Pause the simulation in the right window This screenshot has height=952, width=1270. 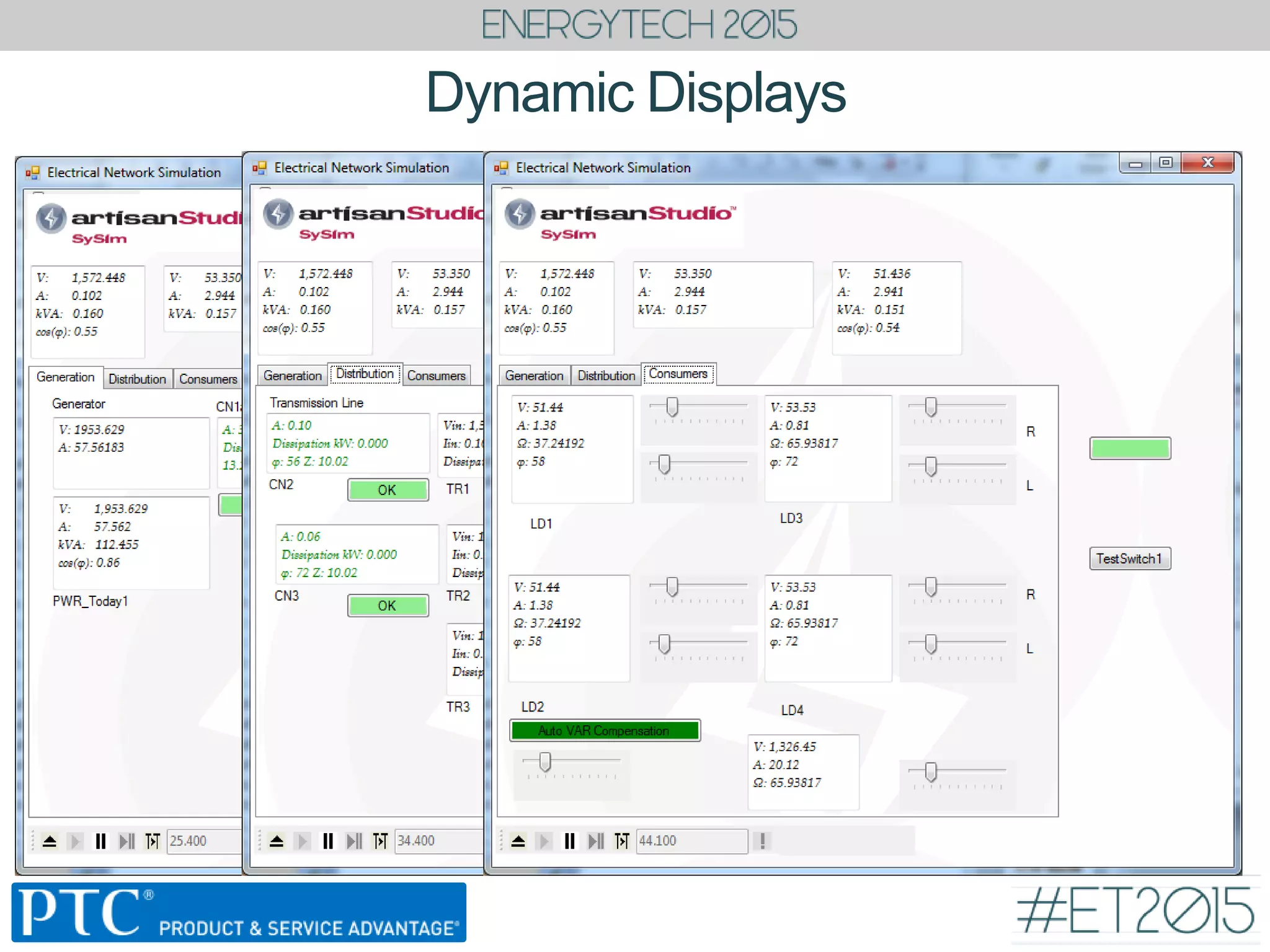tap(570, 841)
